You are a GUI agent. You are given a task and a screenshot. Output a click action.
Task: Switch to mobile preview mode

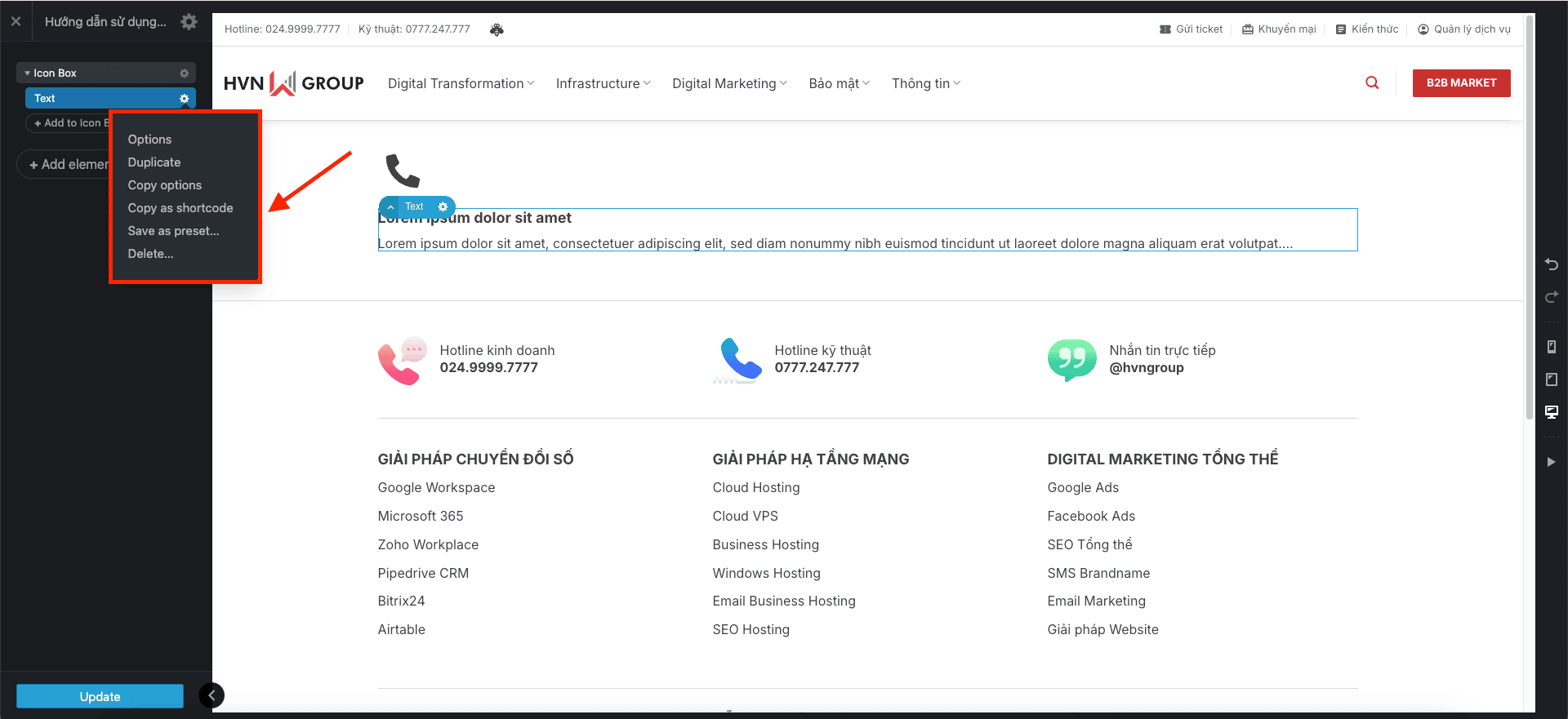[x=1551, y=347]
